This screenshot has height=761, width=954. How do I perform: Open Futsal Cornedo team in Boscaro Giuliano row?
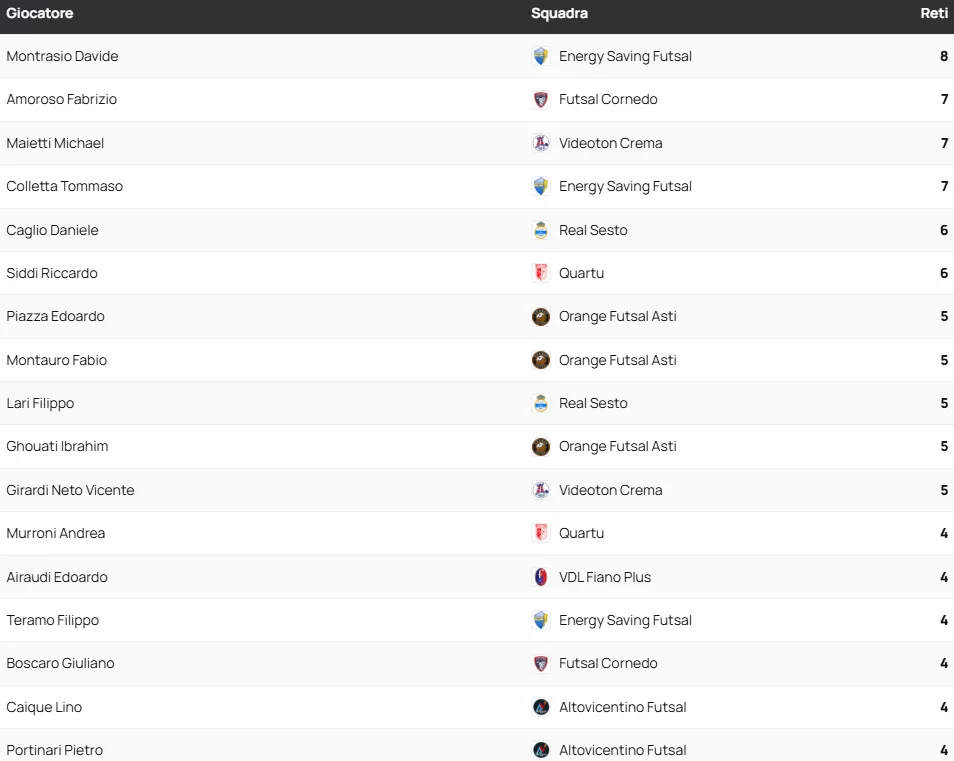pos(608,663)
